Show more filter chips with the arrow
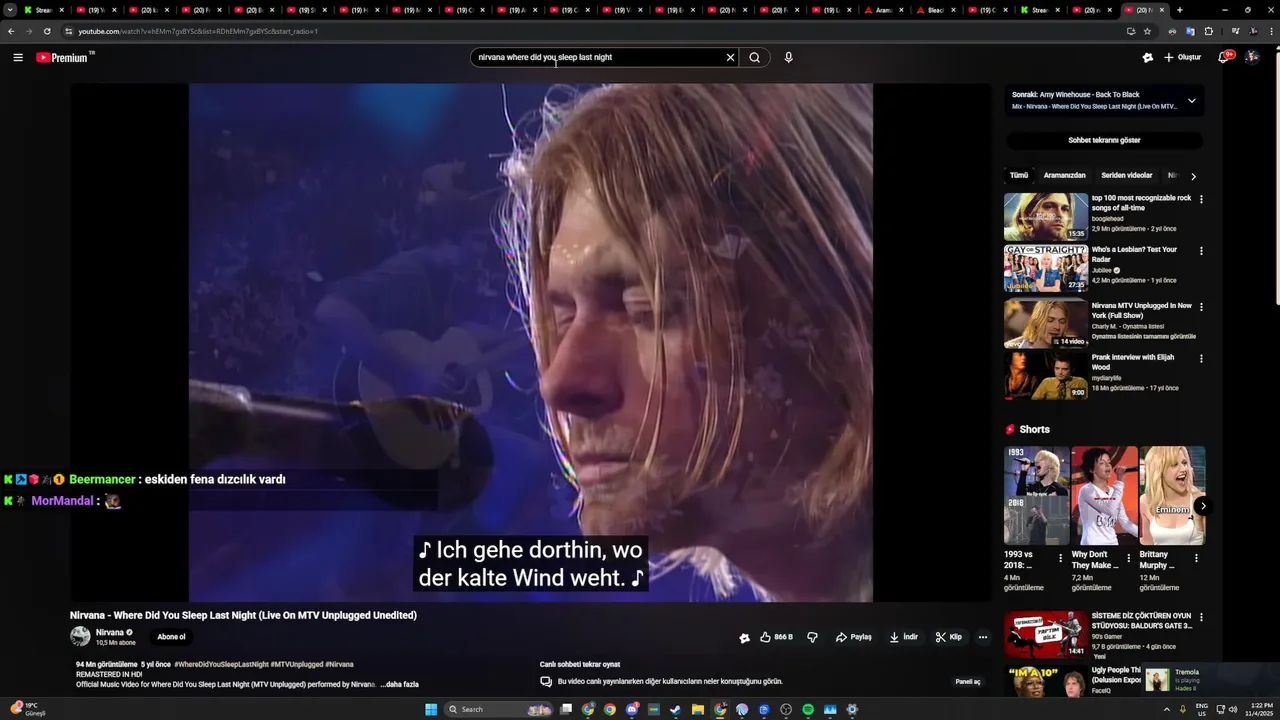Image resolution: width=1280 pixels, height=720 pixels. [x=1193, y=176]
